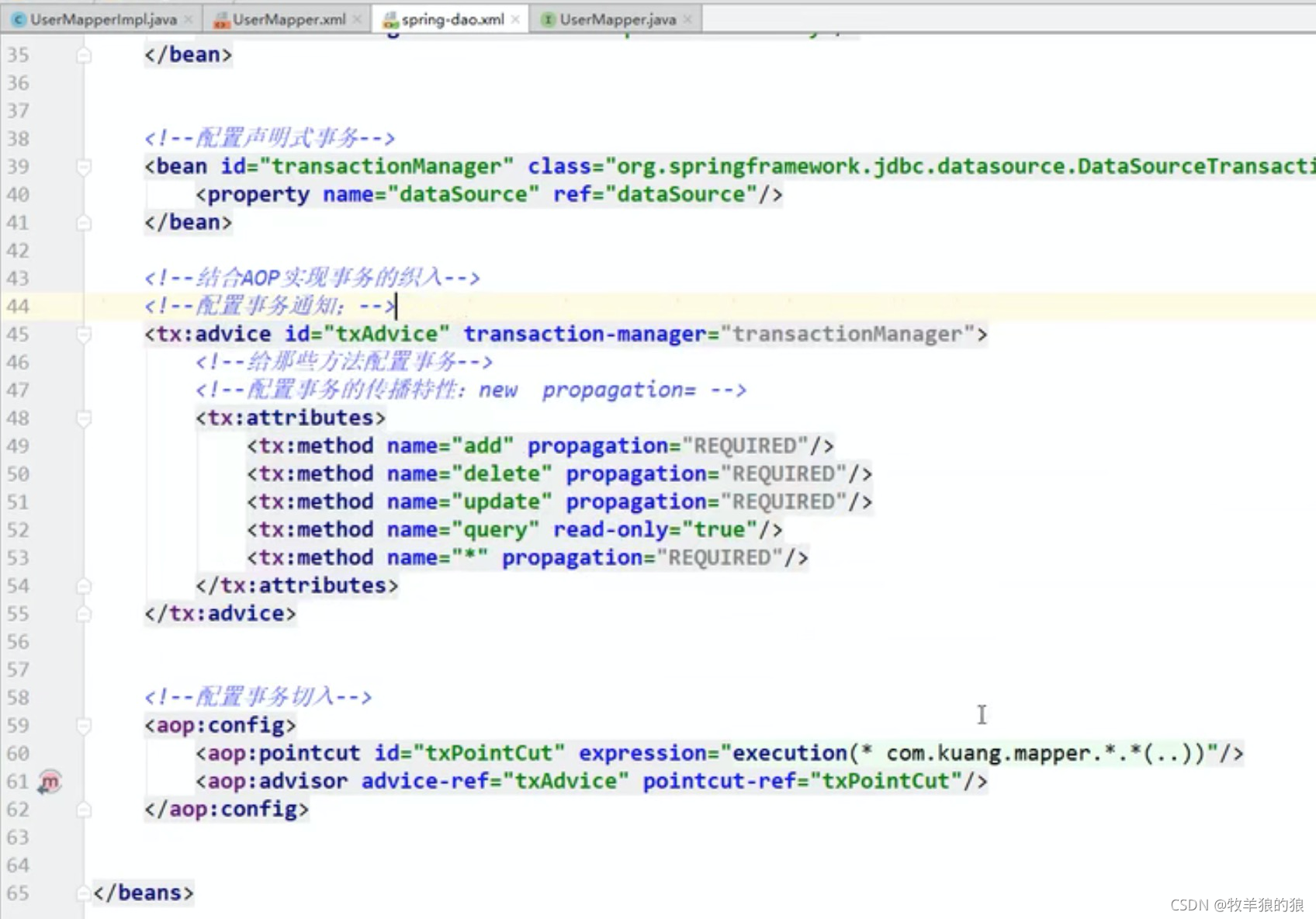Image resolution: width=1316 pixels, height=919 pixels.
Task: Click the tx:method name="*" line
Action: pos(528,558)
